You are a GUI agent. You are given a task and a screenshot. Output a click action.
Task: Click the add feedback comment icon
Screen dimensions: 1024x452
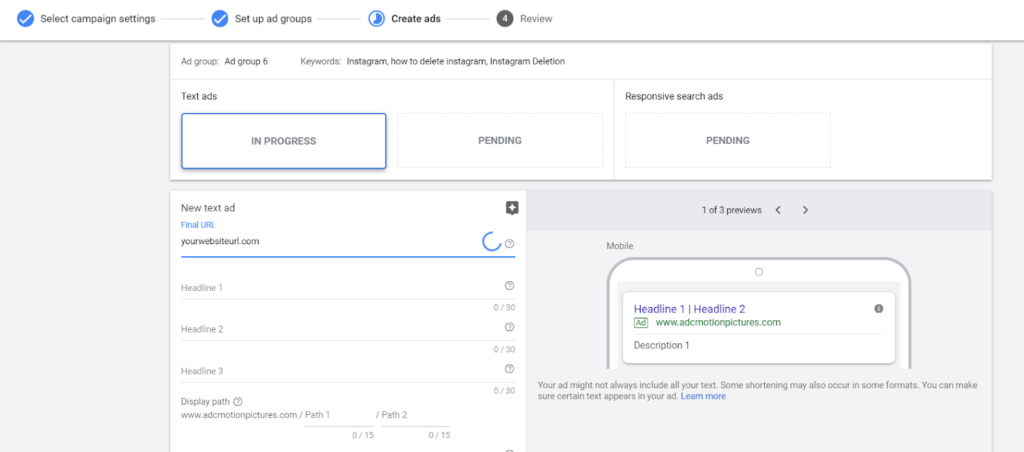[x=512, y=208]
